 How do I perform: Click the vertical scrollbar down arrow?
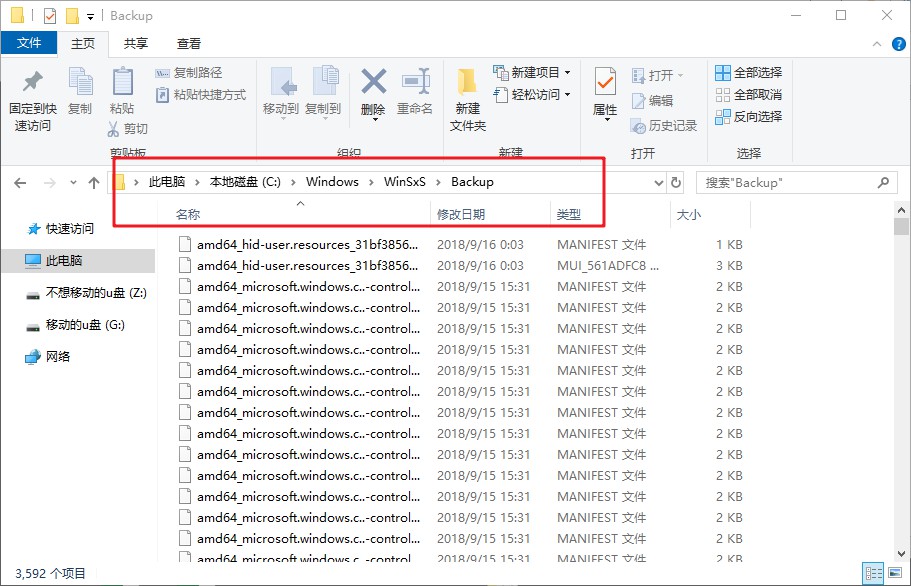coord(902,560)
